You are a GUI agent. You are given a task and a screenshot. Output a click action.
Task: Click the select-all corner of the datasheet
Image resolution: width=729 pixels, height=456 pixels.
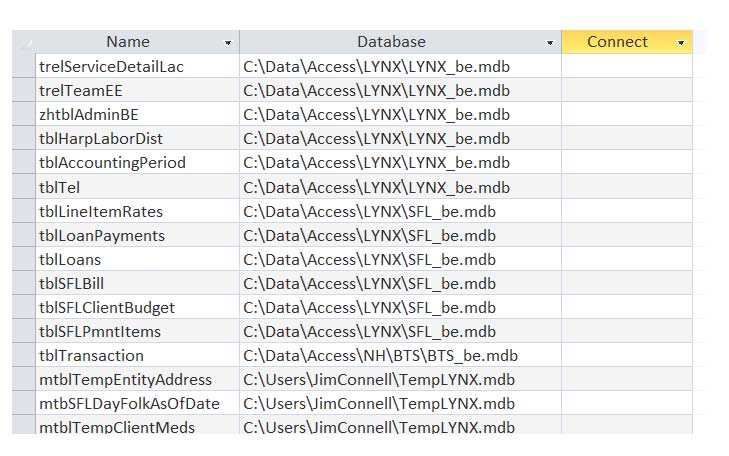24,42
